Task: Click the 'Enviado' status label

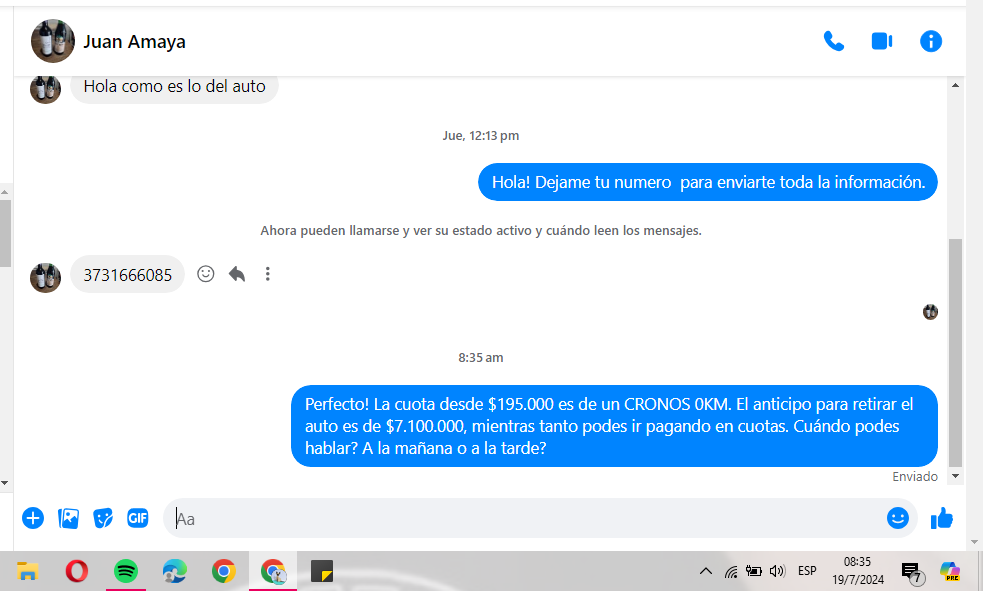Action: 915,476
